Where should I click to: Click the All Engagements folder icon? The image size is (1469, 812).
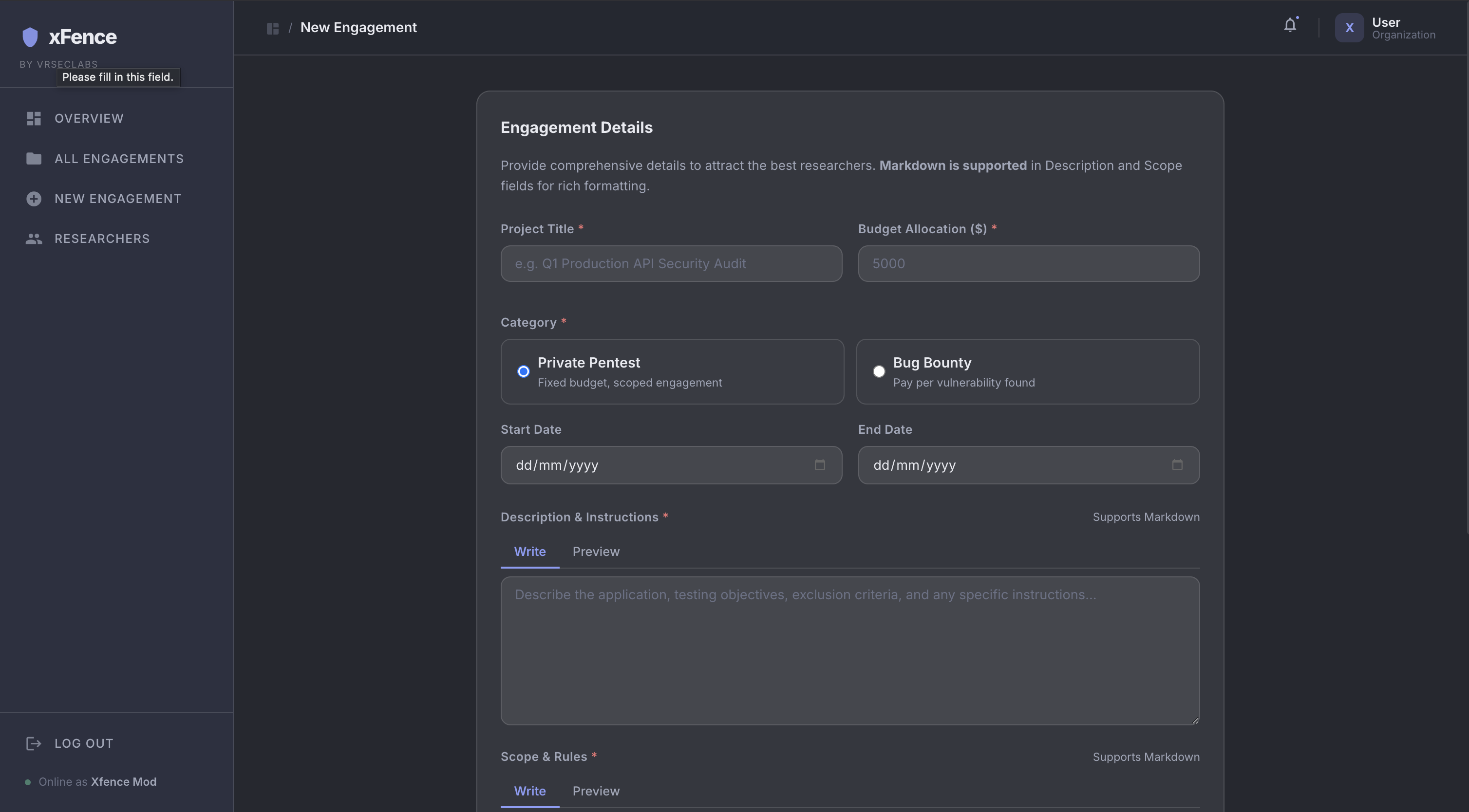pos(34,158)
